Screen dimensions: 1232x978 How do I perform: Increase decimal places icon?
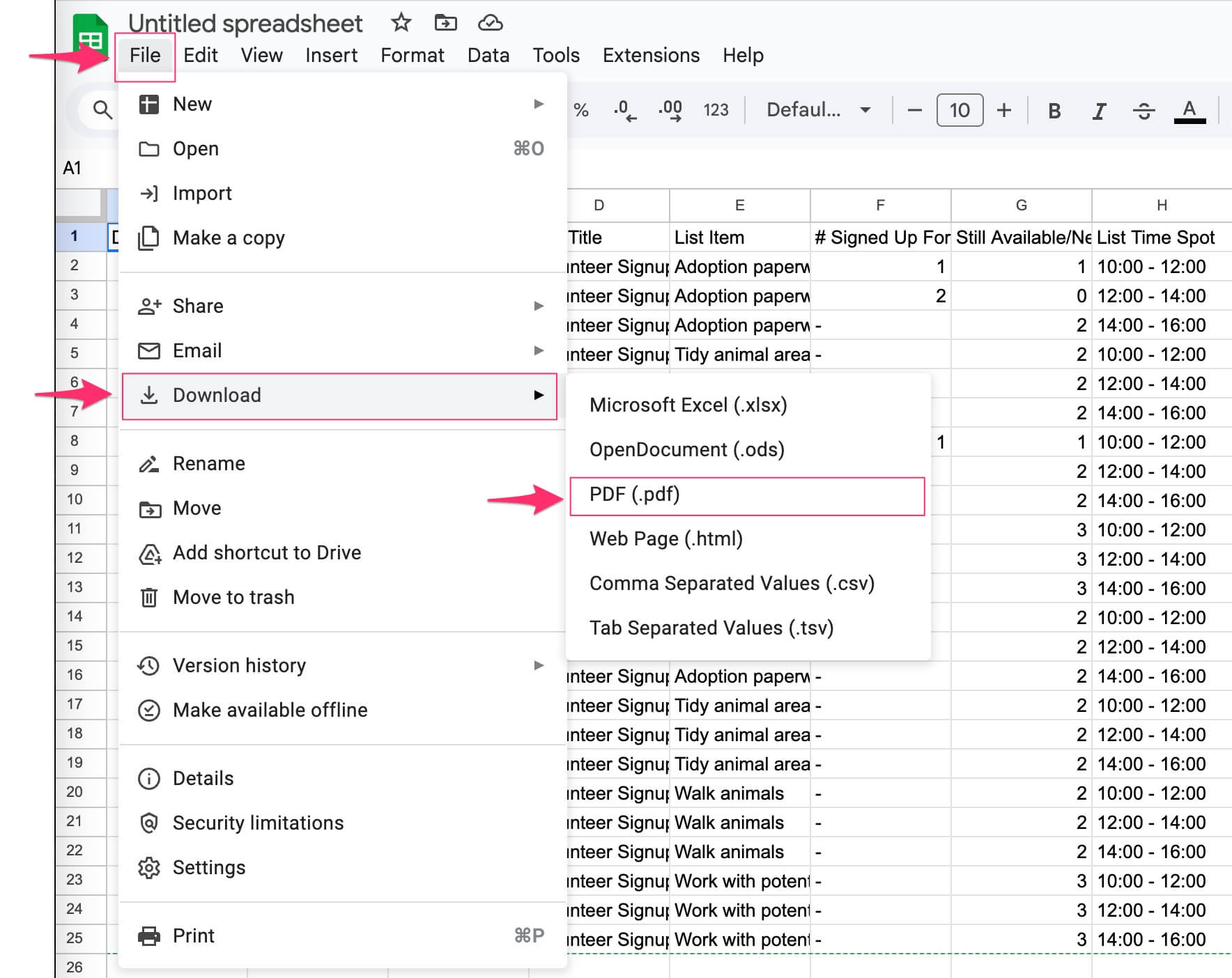[670, 110]
